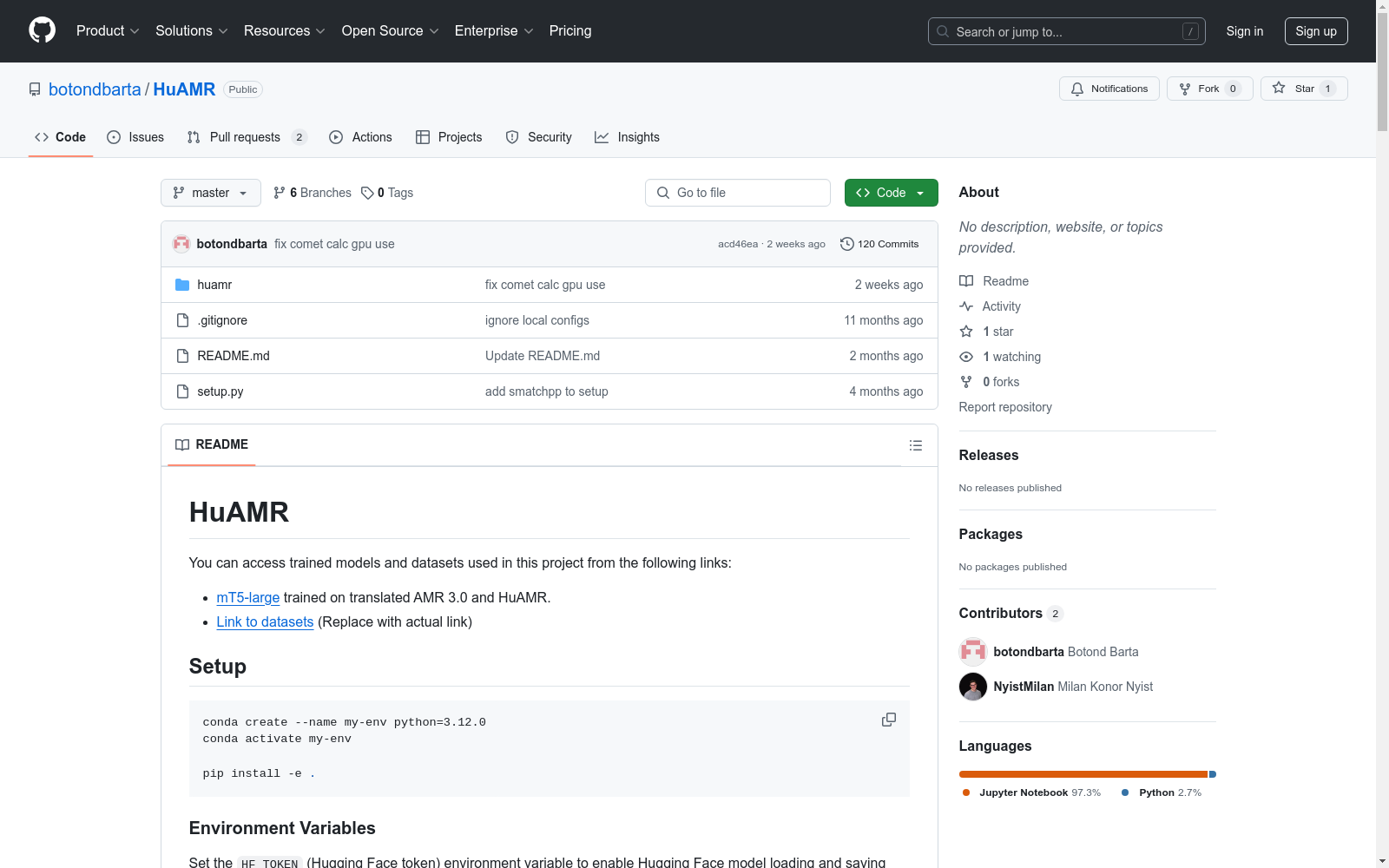
Task: Click the Activity pulse icon
Action: tap(966, 306)
